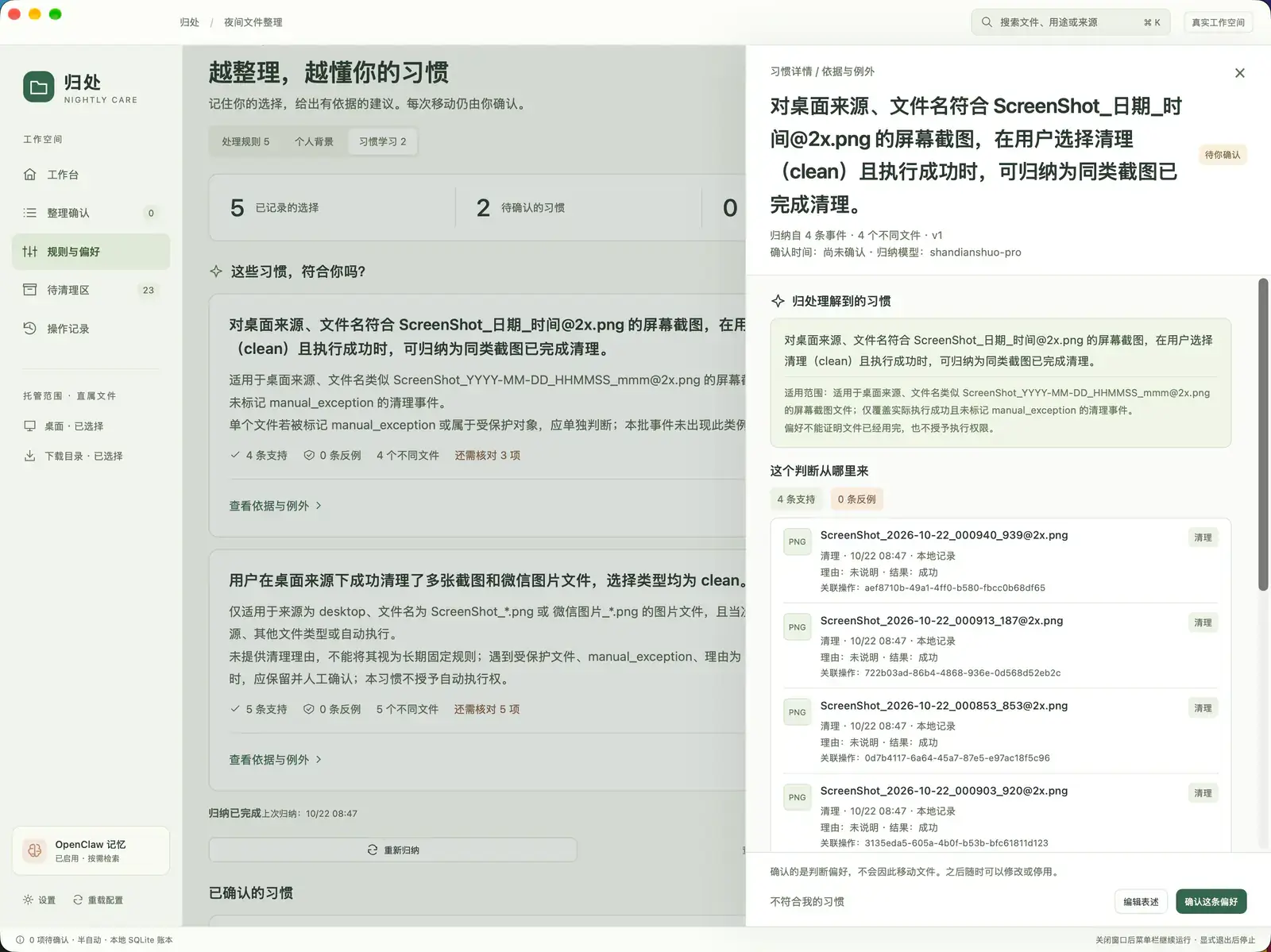1271x952 pixels.
Task: Click 习惯详情 / 依据与例外 breadcrumb text
Action: click(x=822, y=71)
